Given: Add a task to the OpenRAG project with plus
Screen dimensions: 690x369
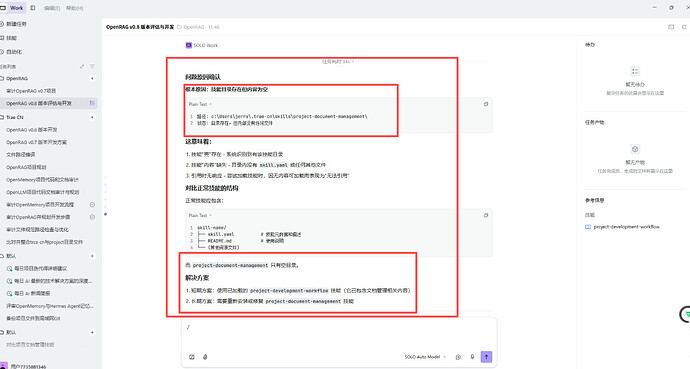Looking at the screenshot, I should tap(92, 78).
